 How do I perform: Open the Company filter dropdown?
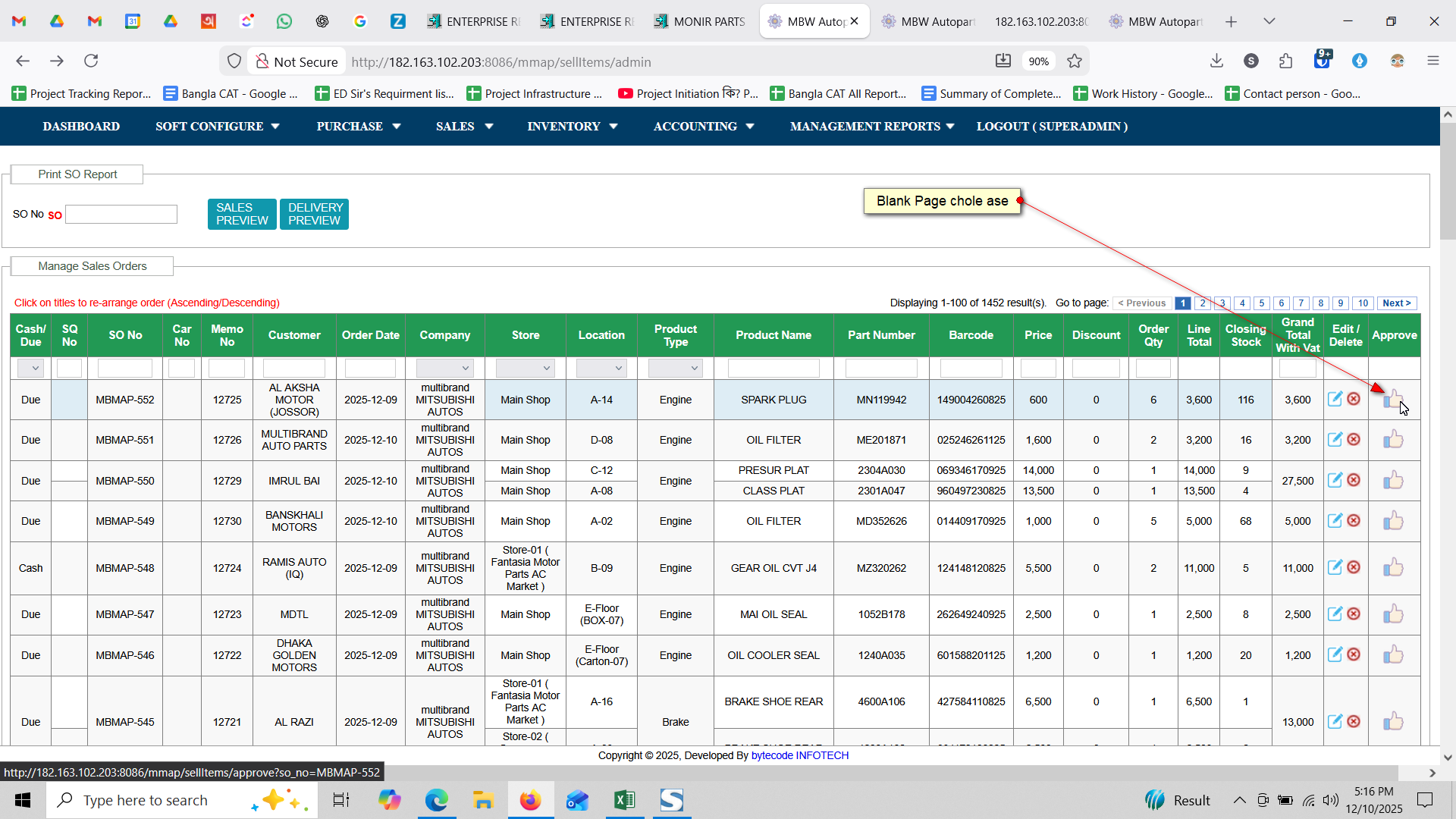point(444,369)
